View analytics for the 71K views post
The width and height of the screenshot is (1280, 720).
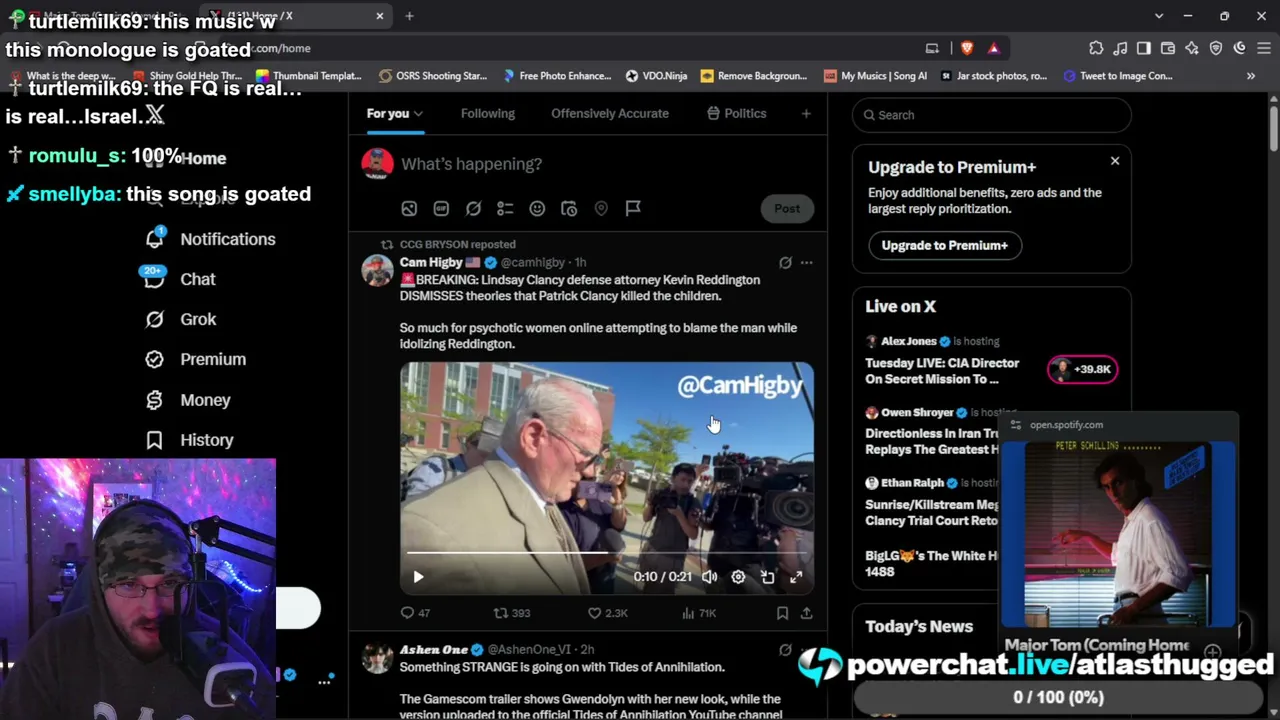pyautogui.click(x=699, y=613)
